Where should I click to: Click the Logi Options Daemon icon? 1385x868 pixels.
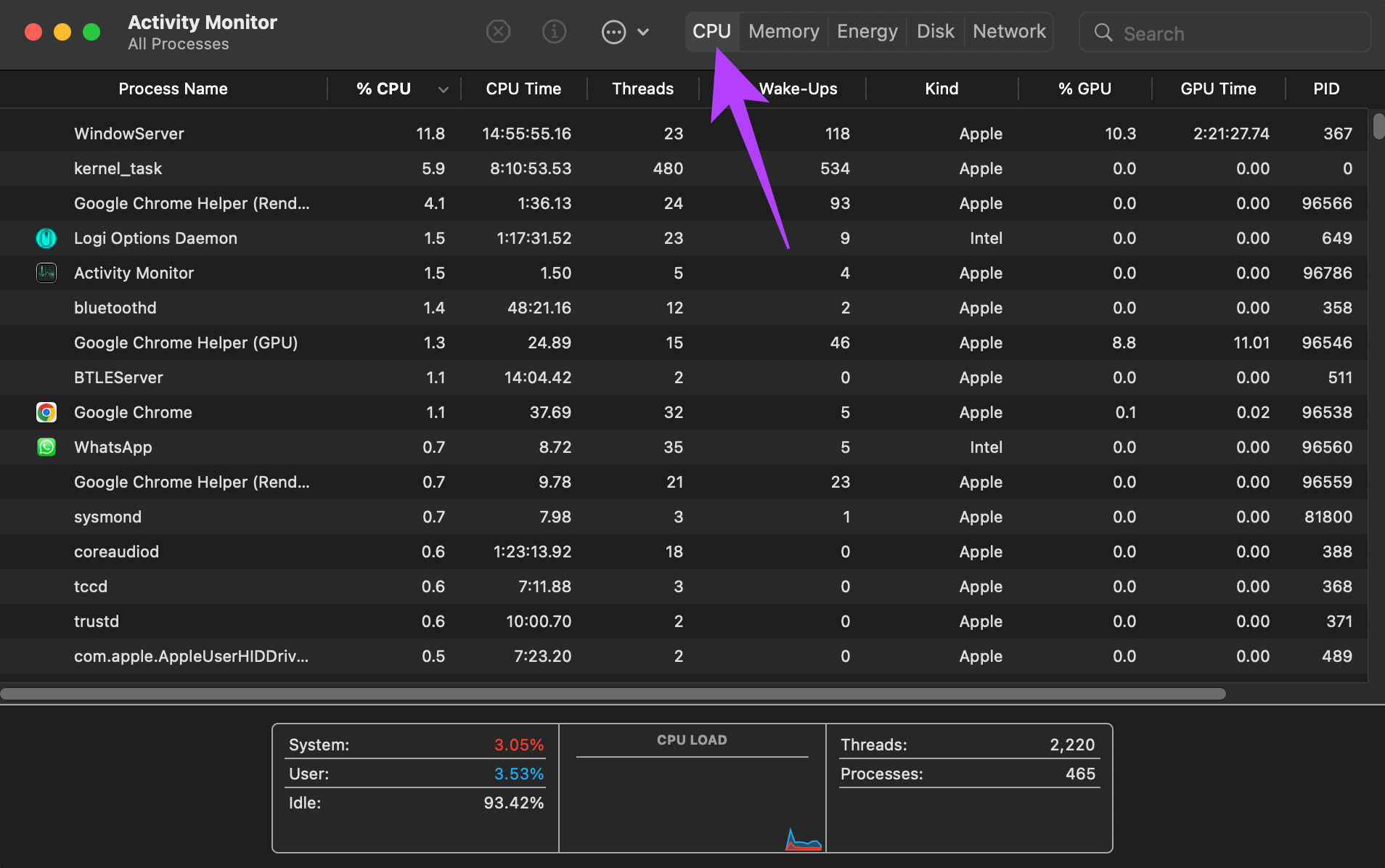click(46, 238)
